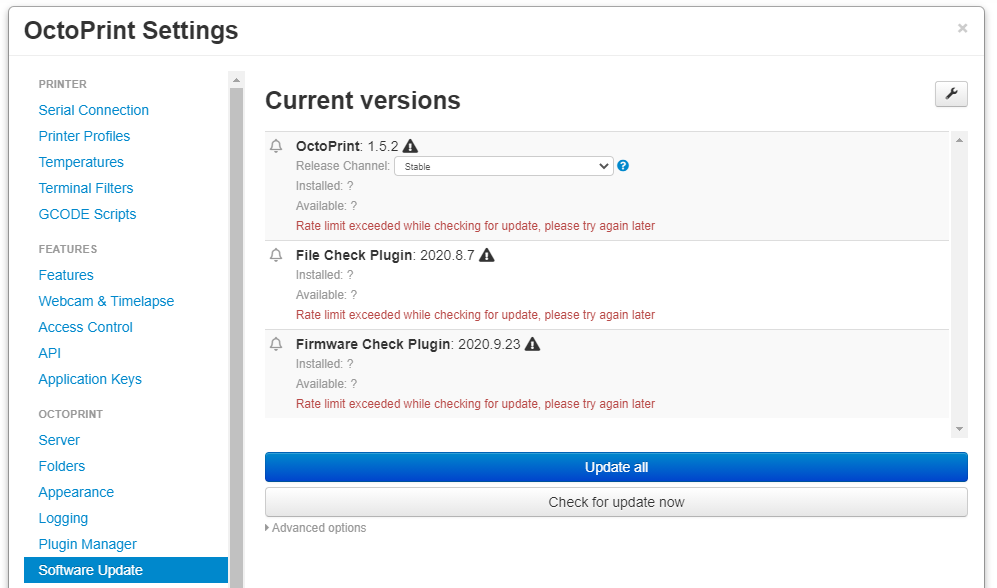Switch to the Plugin Manager section
The height and width of the screenshot is (588, 997).
click(88, 544)
